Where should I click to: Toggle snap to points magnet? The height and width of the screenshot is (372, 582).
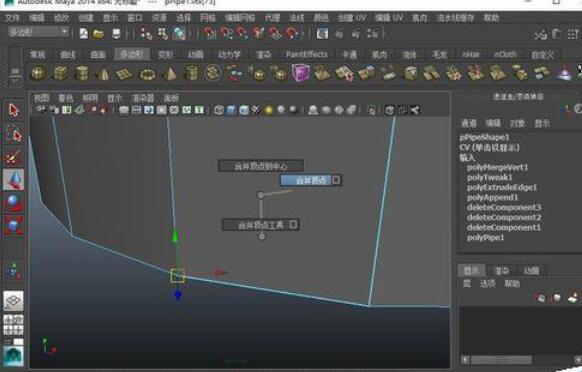(x=242, y=34)
